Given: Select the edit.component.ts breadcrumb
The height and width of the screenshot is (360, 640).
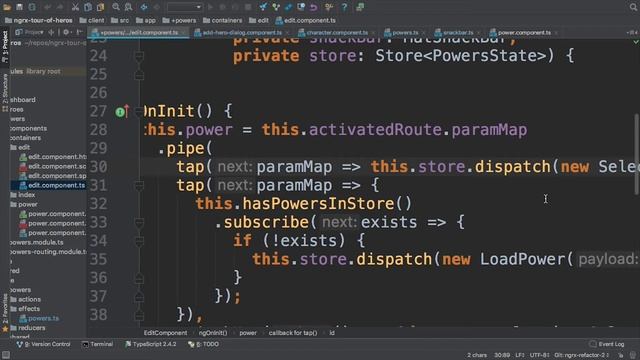Looking at the screenshot, I should coord(305,20).
